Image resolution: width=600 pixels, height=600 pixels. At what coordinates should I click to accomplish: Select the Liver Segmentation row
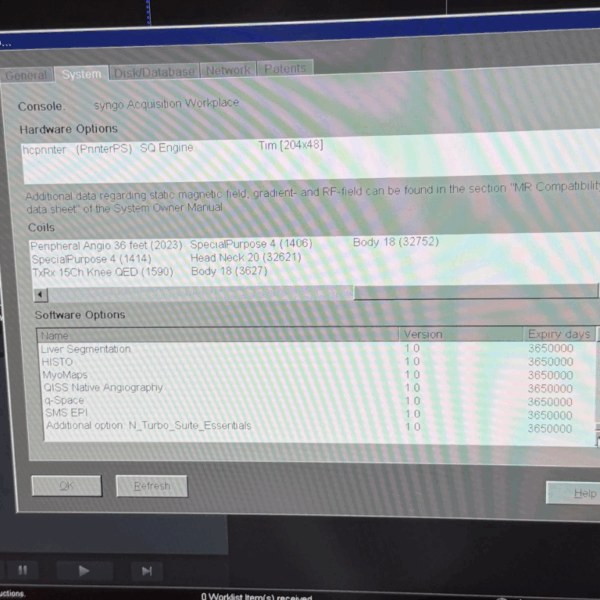tap(318, 349)
